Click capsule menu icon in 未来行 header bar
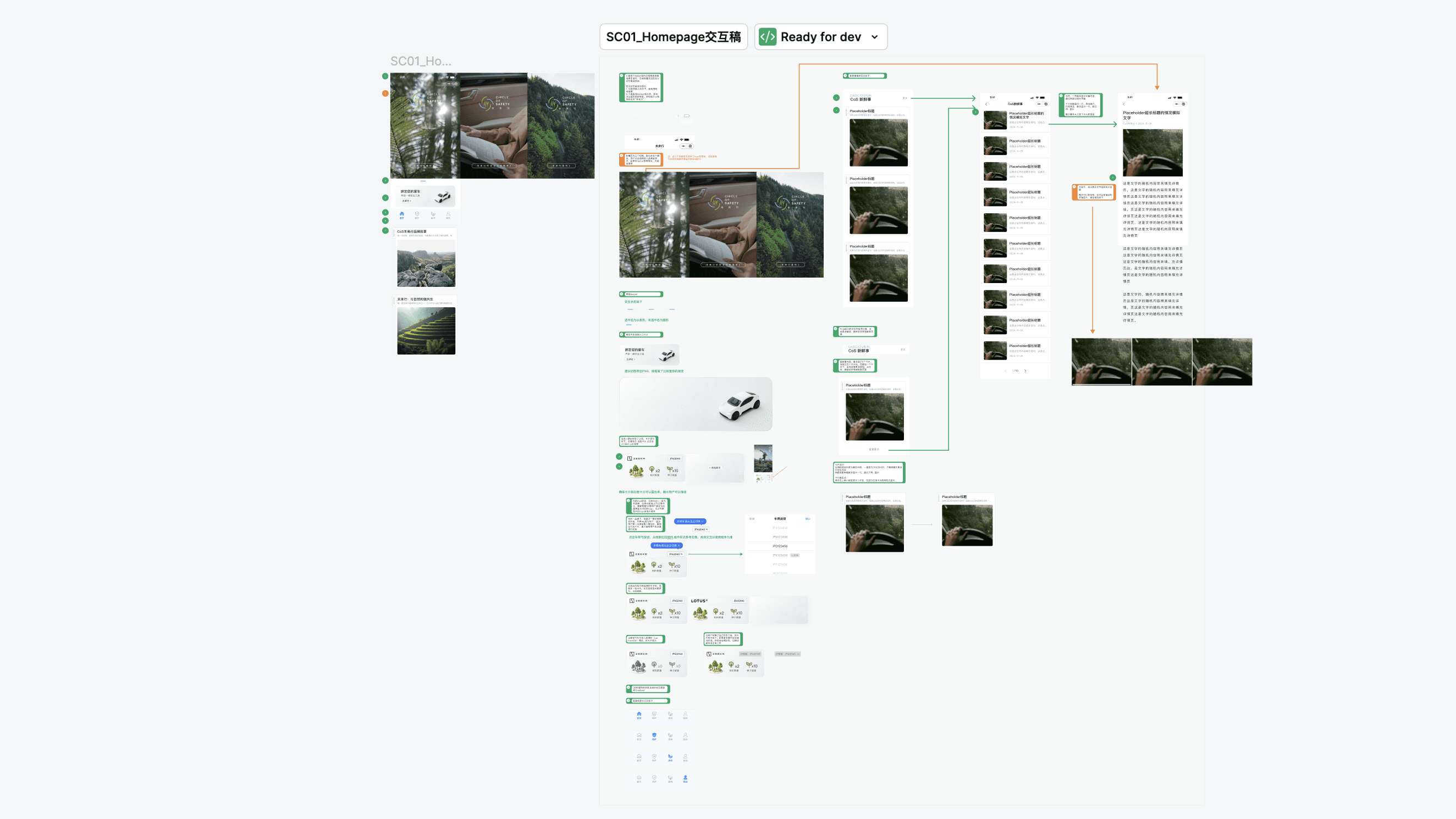 (x=683, y=146)
